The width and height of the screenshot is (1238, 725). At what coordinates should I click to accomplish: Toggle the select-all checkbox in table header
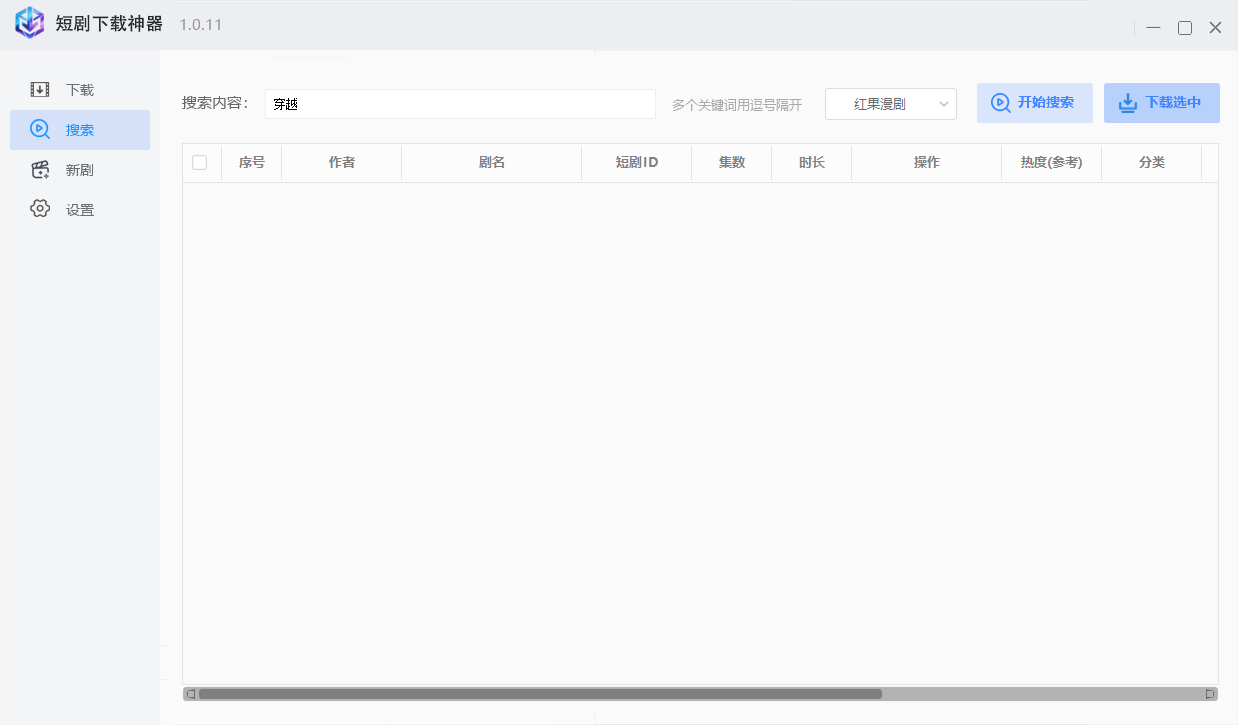pyautogui.click(x=200, y=162)
